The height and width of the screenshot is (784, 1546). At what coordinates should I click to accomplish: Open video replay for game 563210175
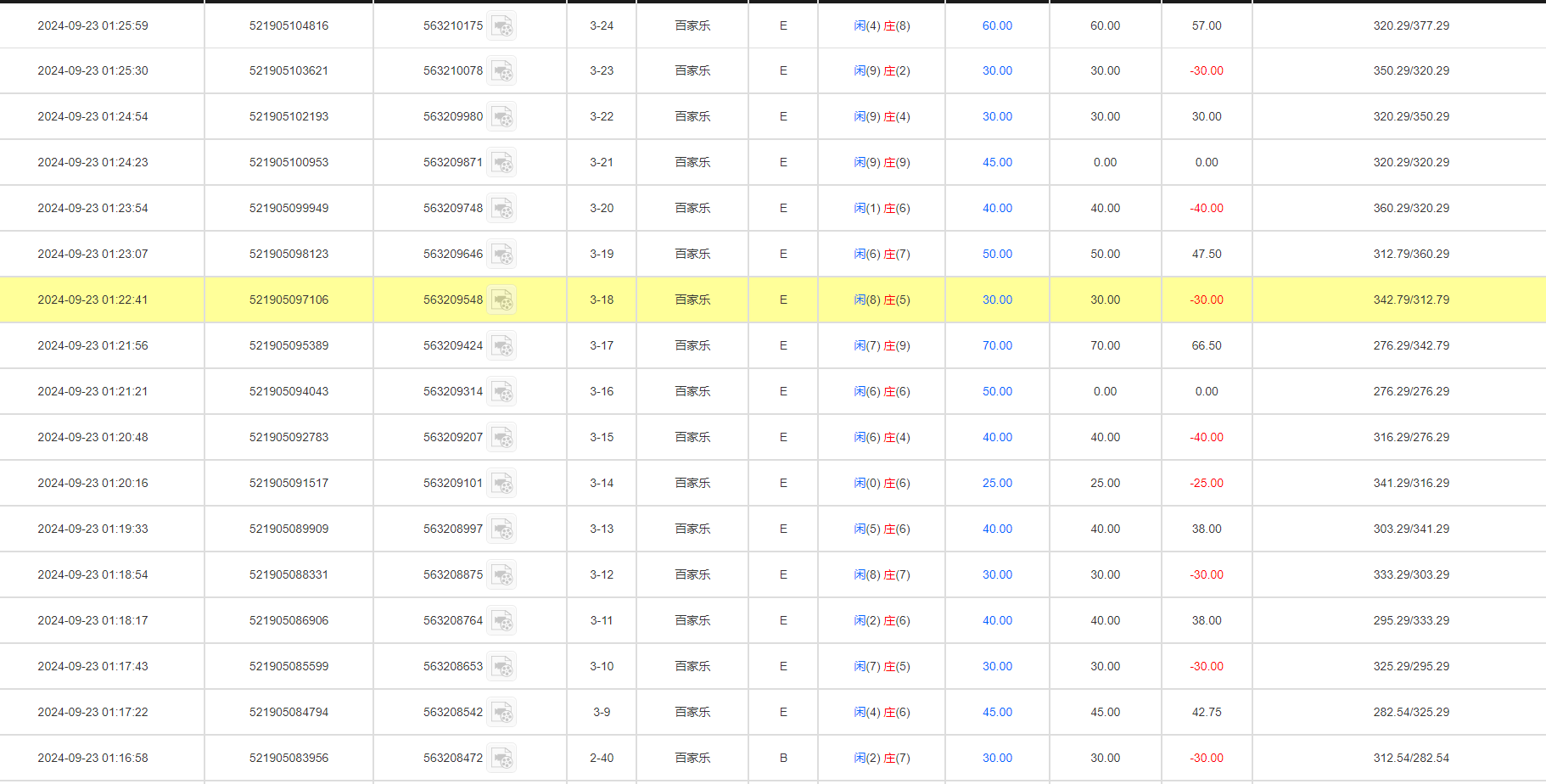pos(502,25)
